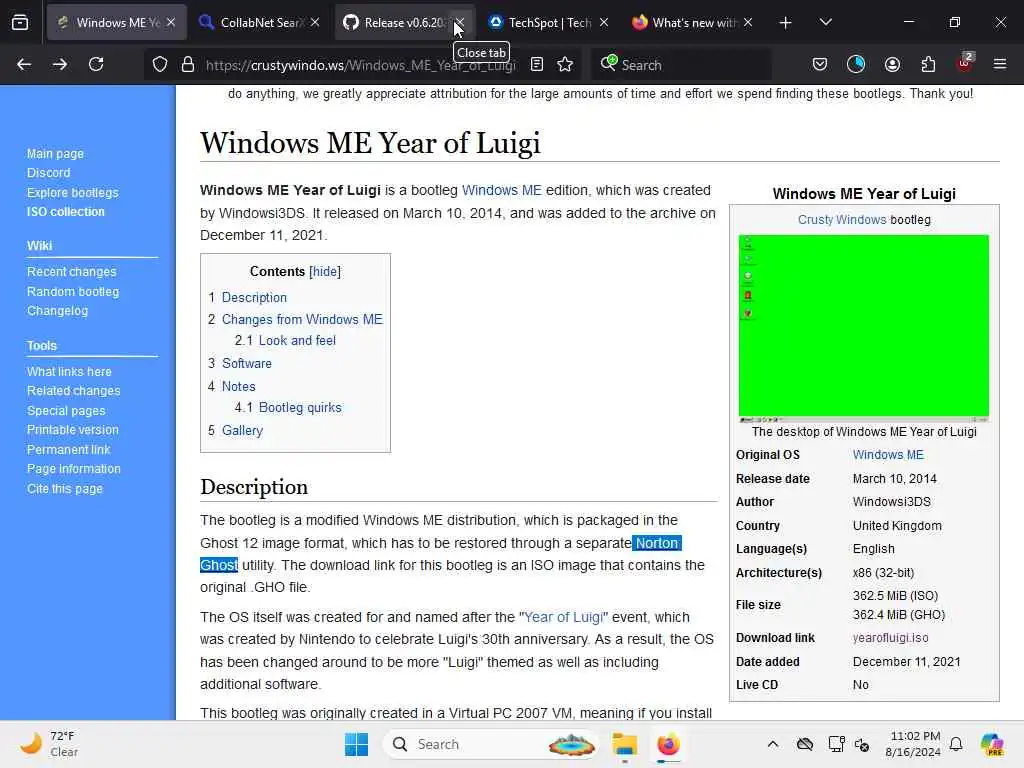
Task: Jump to Bootleg quirks subsection
Action: click(x=300, y=408)
